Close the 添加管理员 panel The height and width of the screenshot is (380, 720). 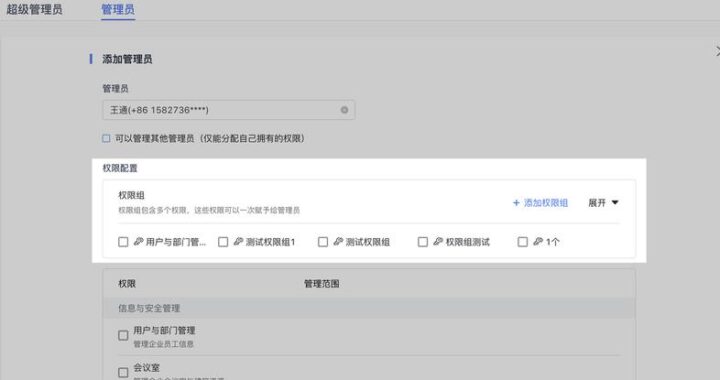[x=717, y=52]
